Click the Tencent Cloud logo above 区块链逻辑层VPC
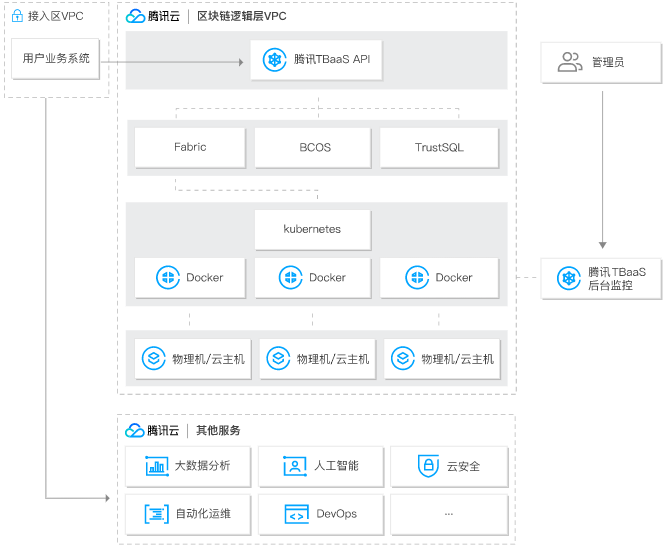 (135, 17)
